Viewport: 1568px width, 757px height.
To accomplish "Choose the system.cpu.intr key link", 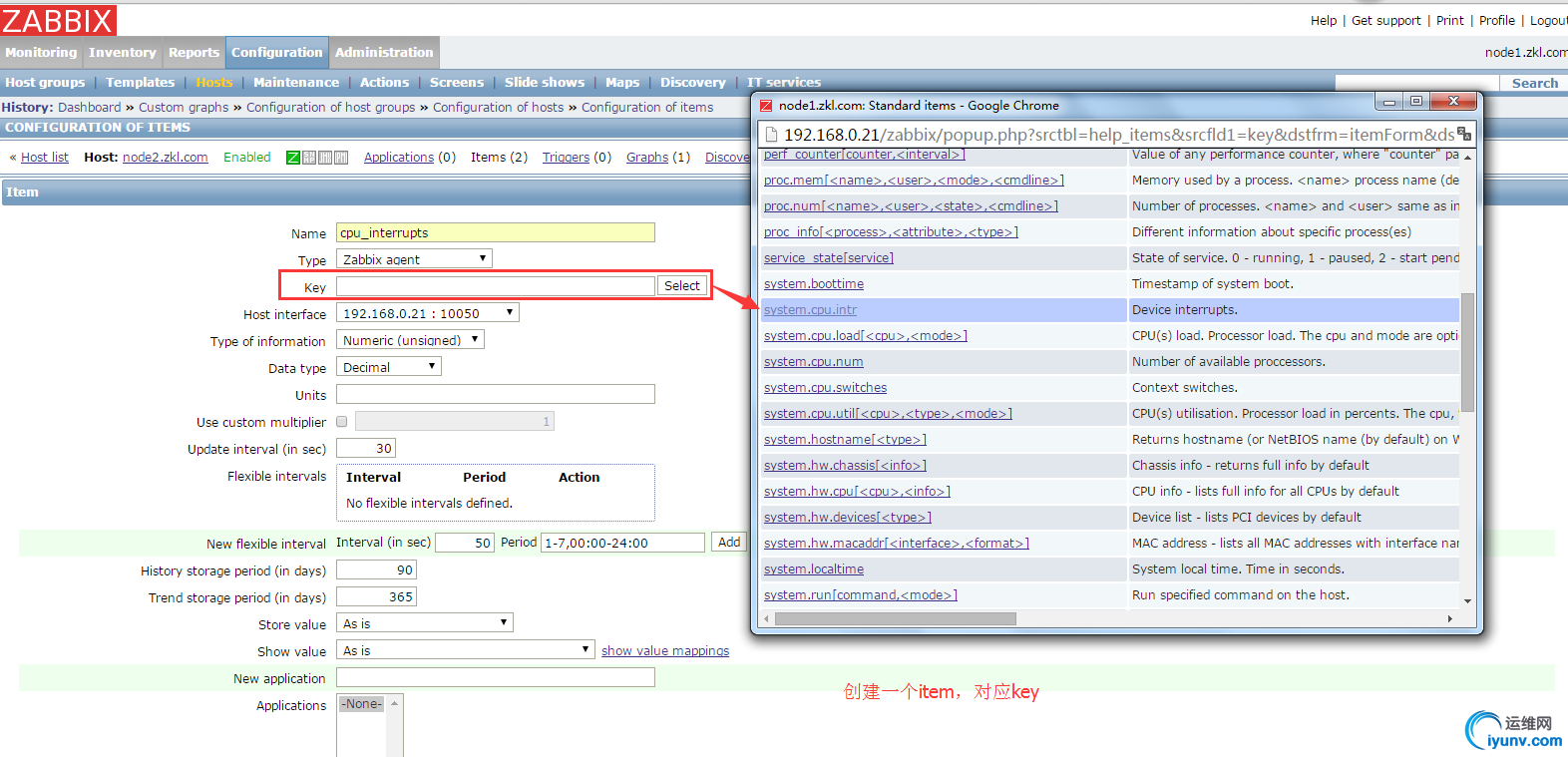I will [810, 310].
